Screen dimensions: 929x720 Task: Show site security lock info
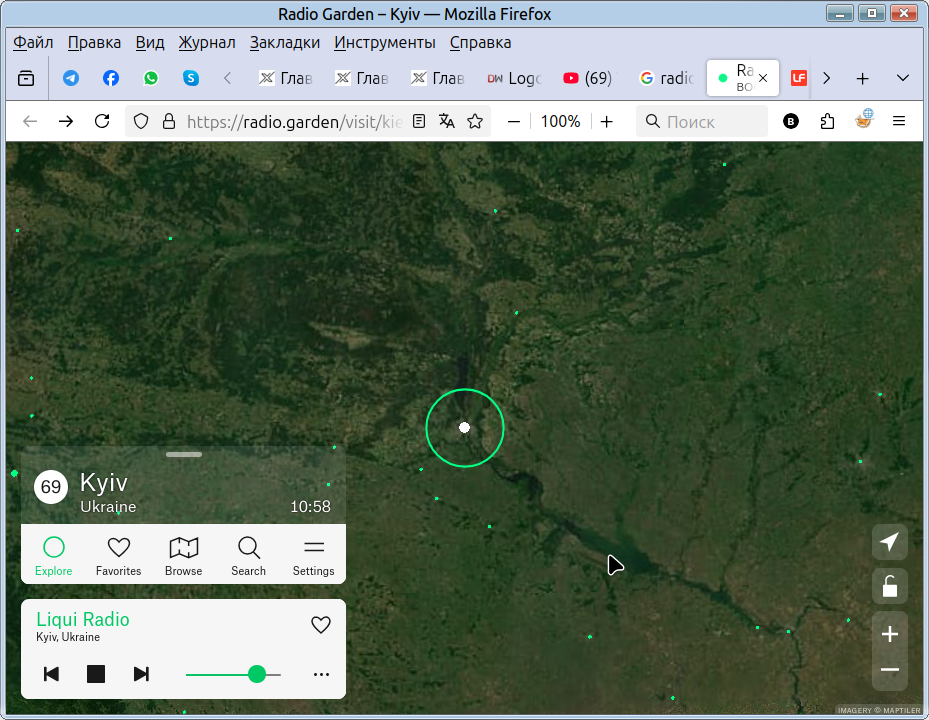[x=169, y=121]
